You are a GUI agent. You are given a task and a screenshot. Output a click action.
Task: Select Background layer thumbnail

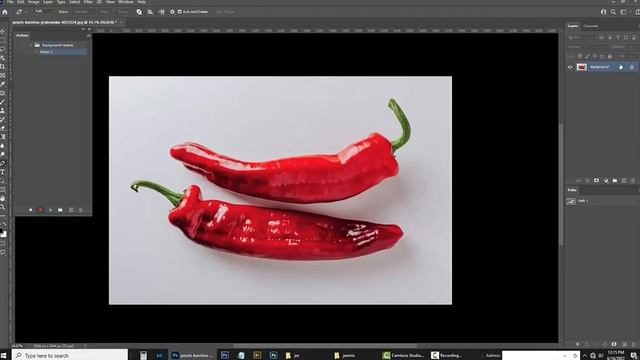pos(582,67)
